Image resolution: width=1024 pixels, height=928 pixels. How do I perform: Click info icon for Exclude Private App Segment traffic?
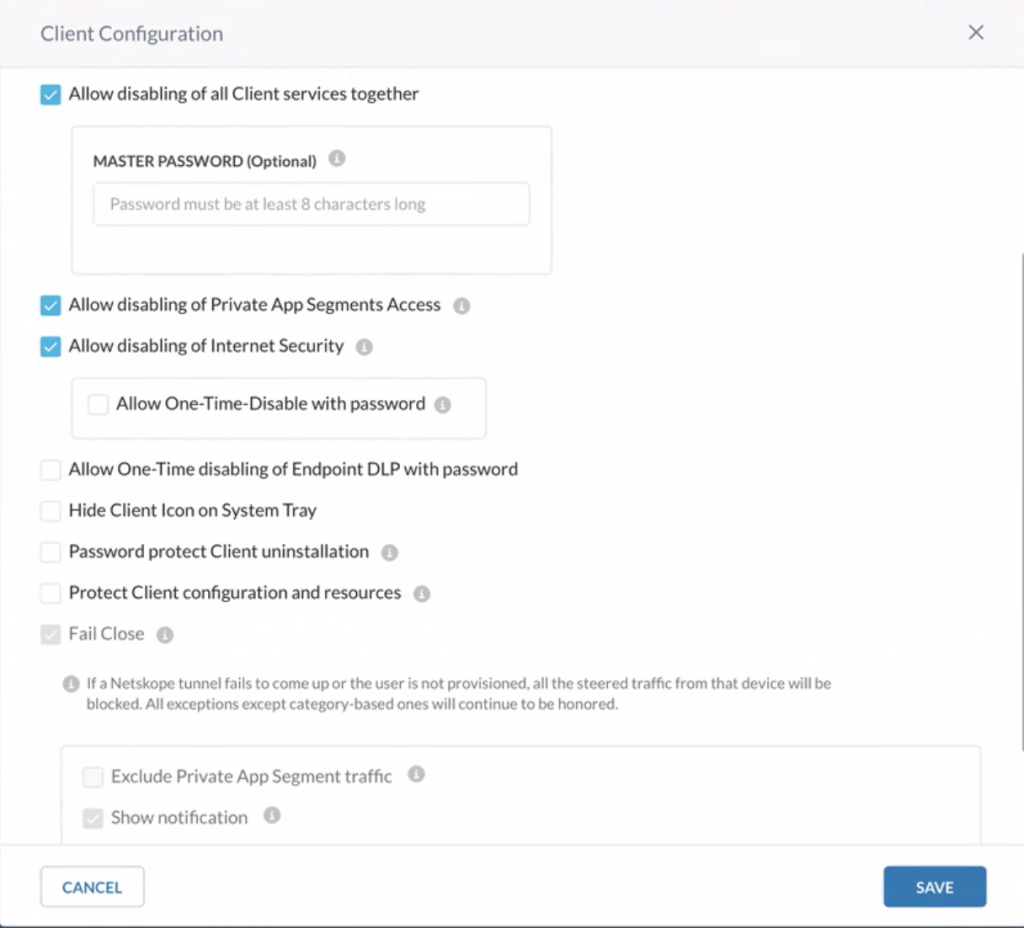click(417, 775)
